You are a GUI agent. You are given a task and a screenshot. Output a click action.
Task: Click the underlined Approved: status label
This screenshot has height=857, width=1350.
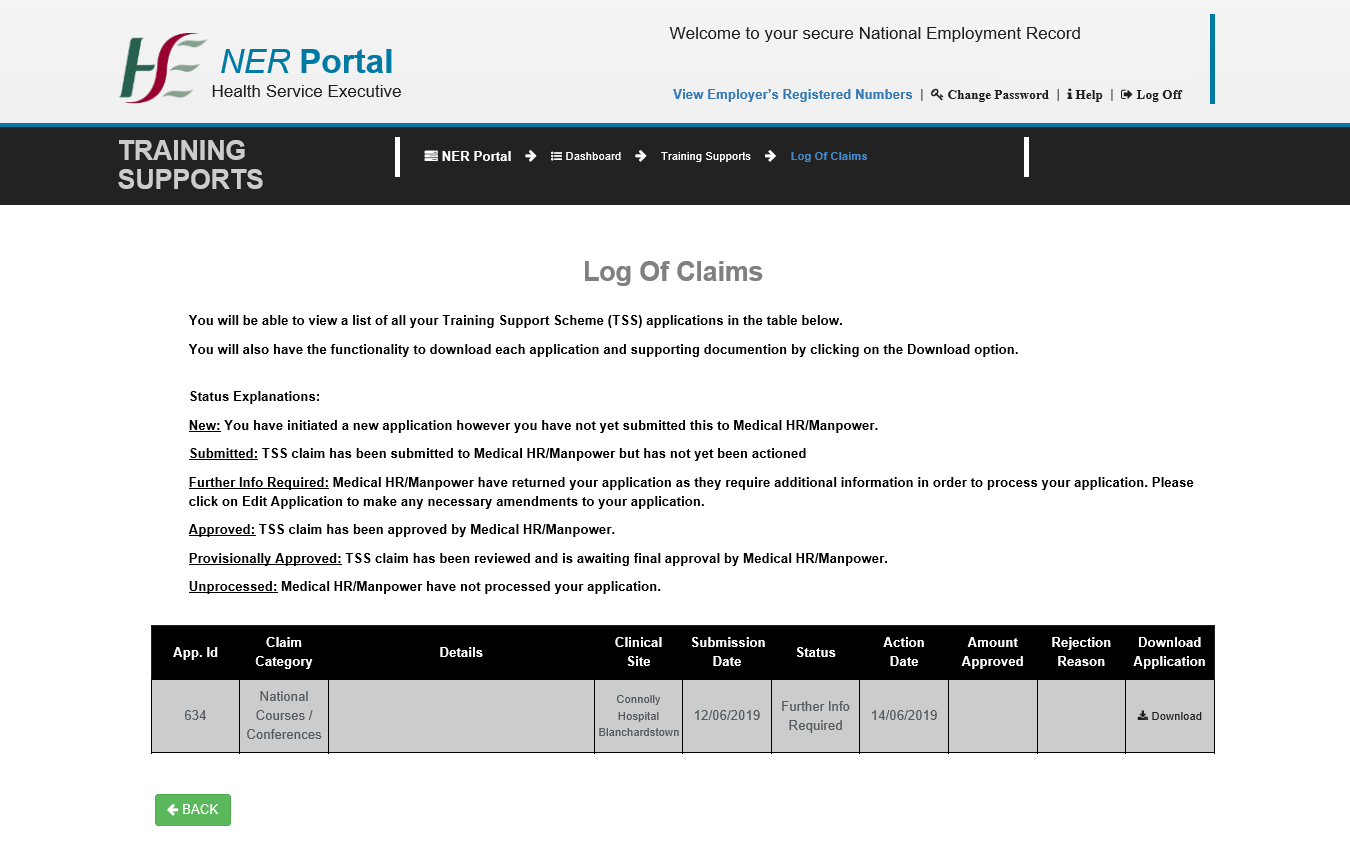click(222, 530)
